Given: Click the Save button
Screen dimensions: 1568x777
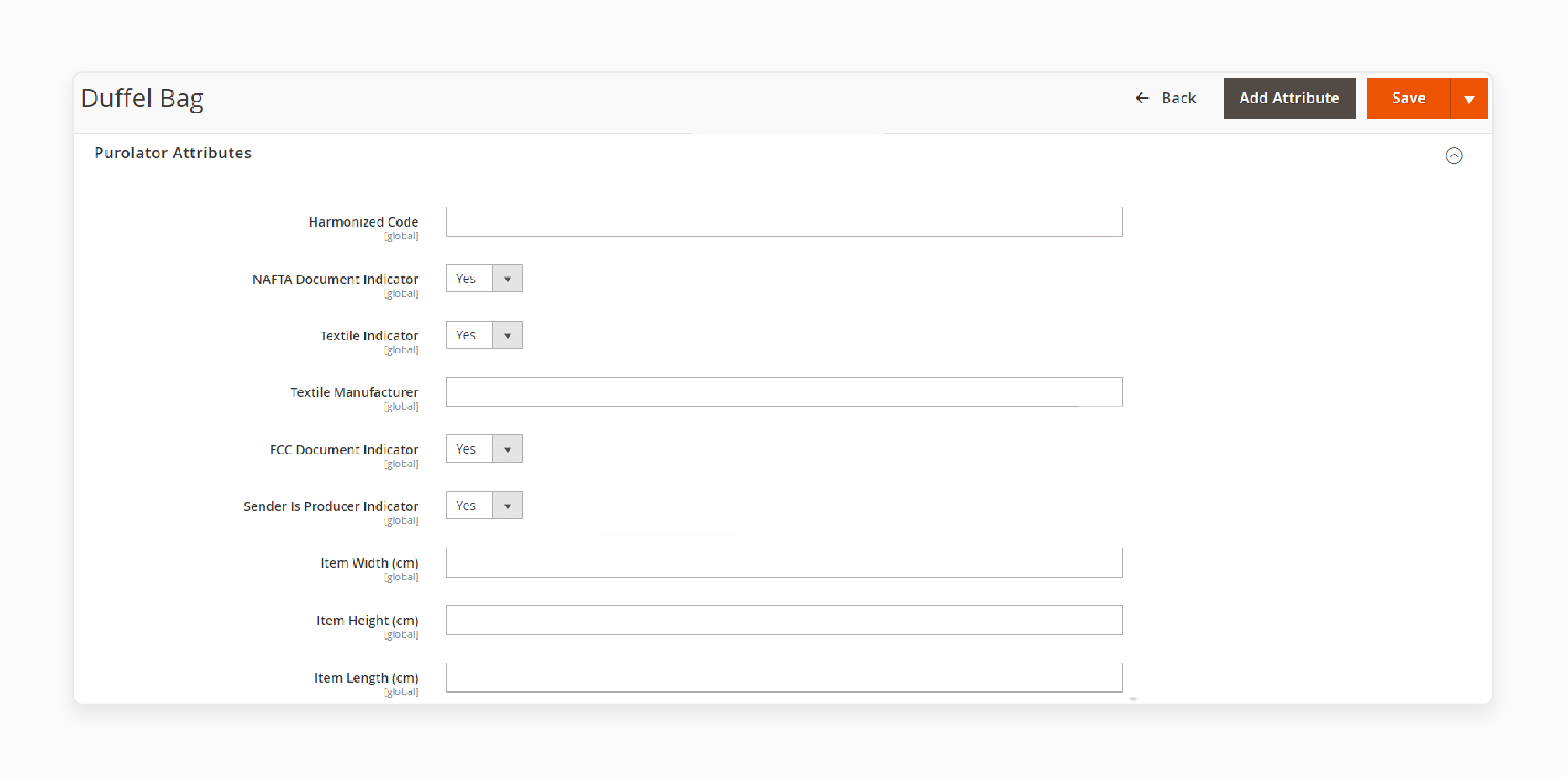Looking at the screenshot, I should 1409,99.
